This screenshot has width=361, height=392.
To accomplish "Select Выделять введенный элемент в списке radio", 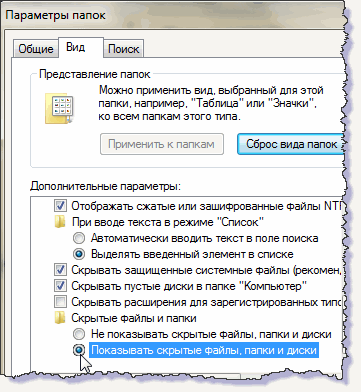I will tap(79, 254).
